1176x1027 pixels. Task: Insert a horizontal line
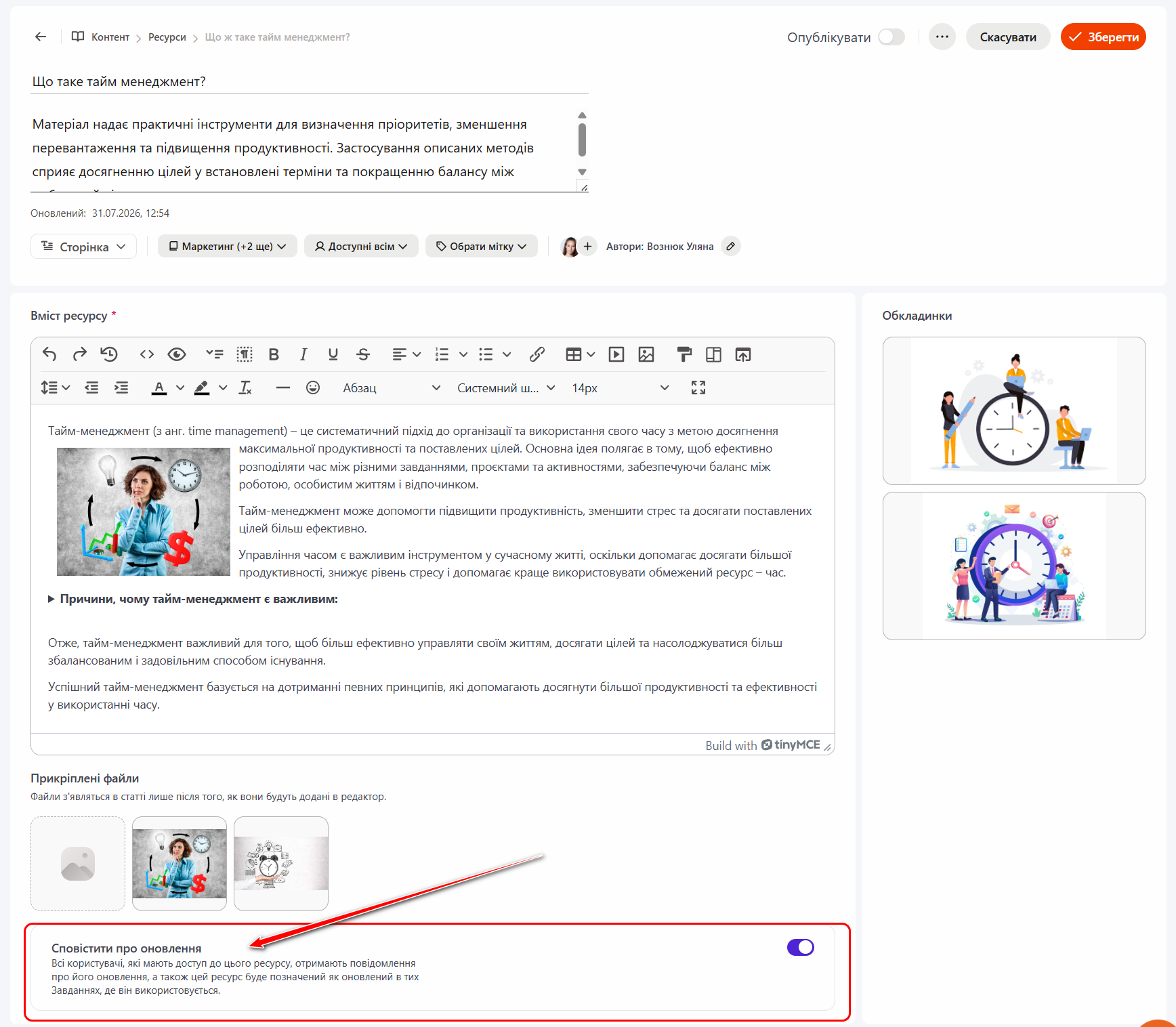(x=283, y=387)
